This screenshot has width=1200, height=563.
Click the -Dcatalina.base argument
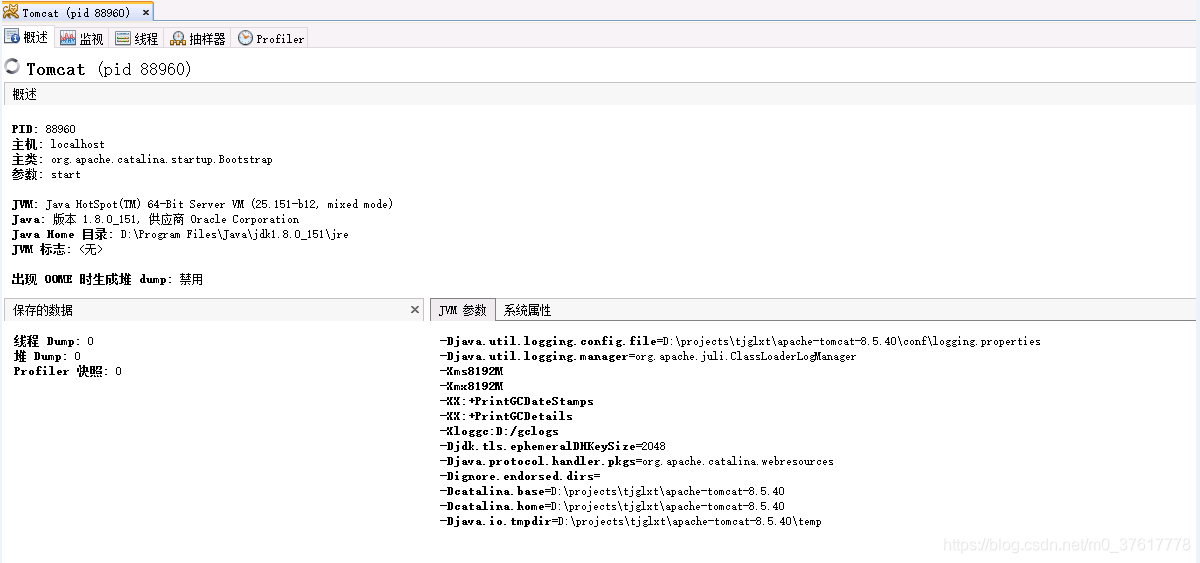(x=612, y=491)
